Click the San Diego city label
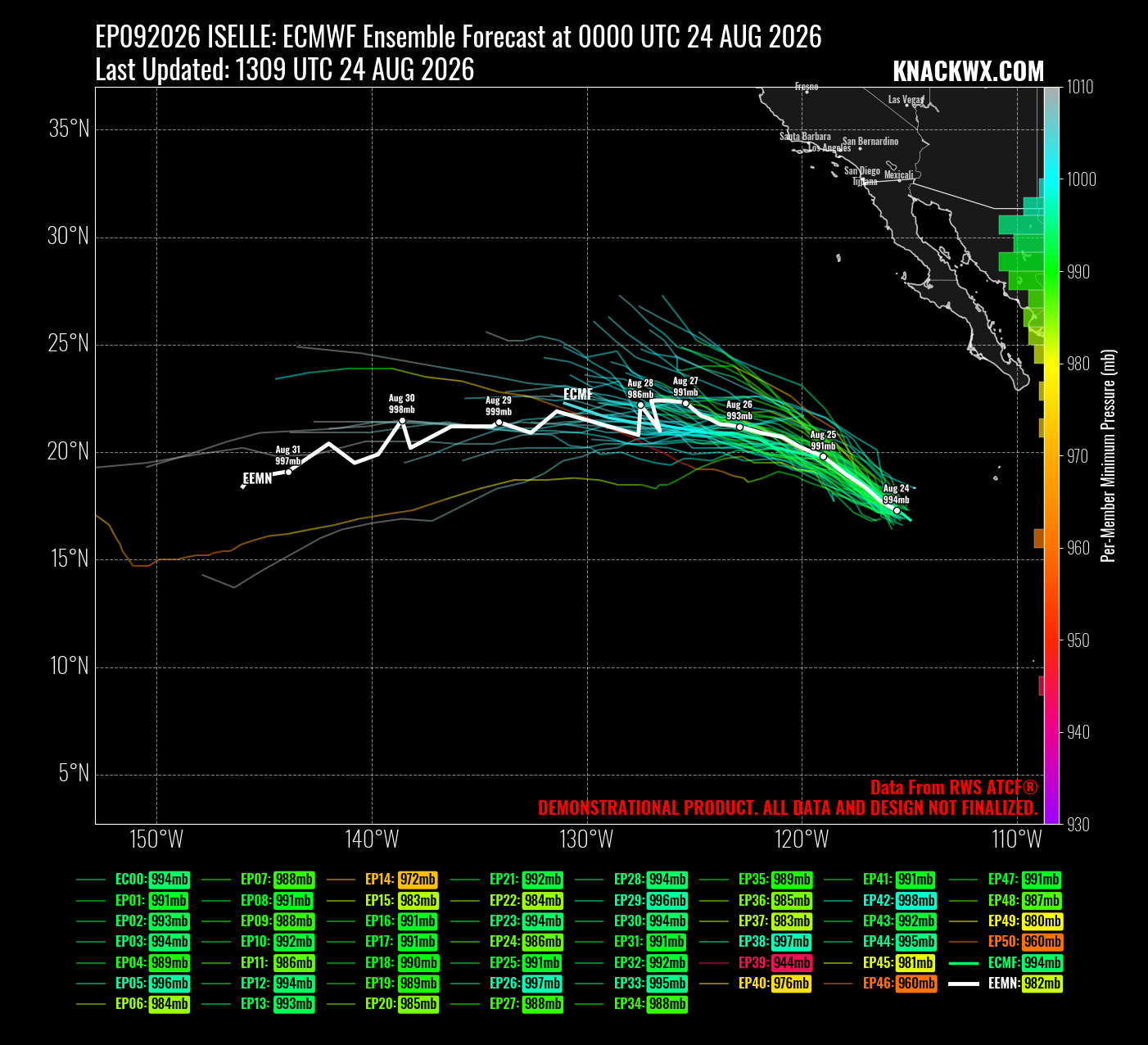The width and height of the screenshot is (1148, 1045). coord(862,171)
